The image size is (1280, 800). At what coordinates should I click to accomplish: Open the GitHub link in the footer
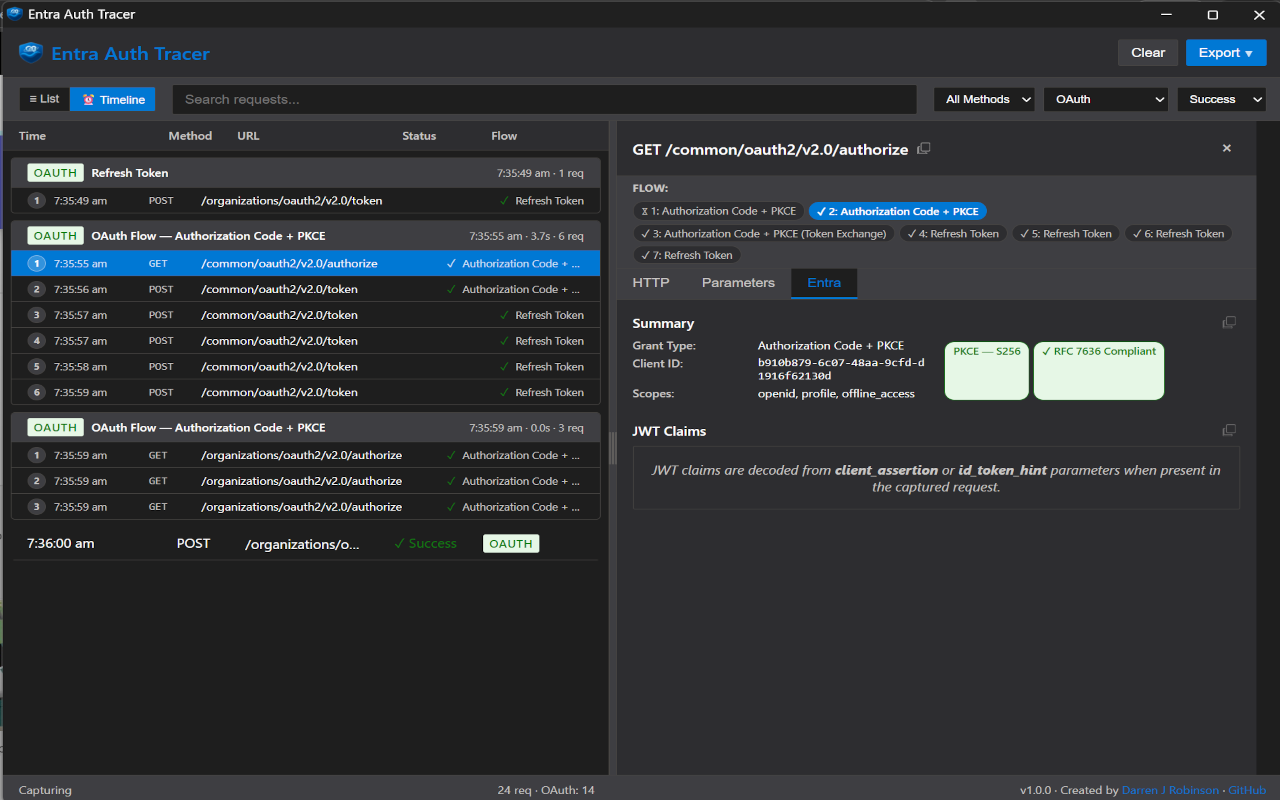1247,790
